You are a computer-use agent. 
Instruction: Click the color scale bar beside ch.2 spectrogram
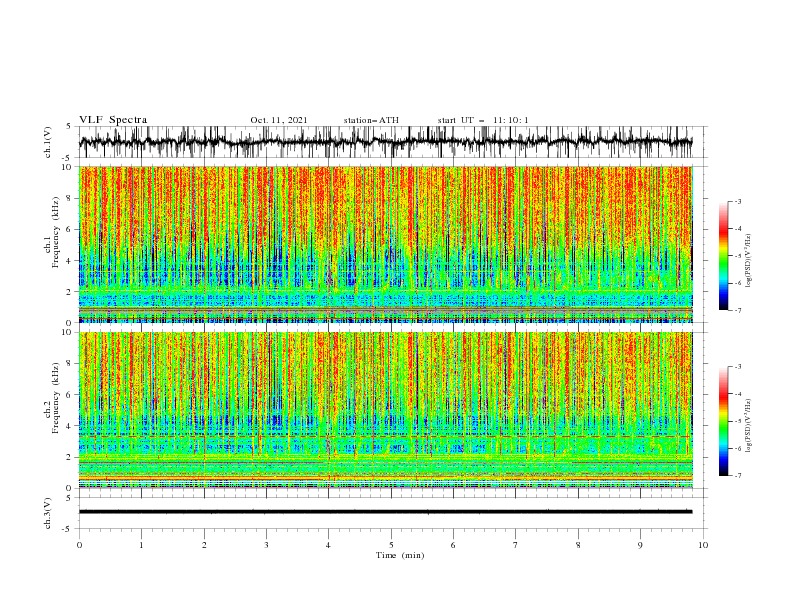723,421
